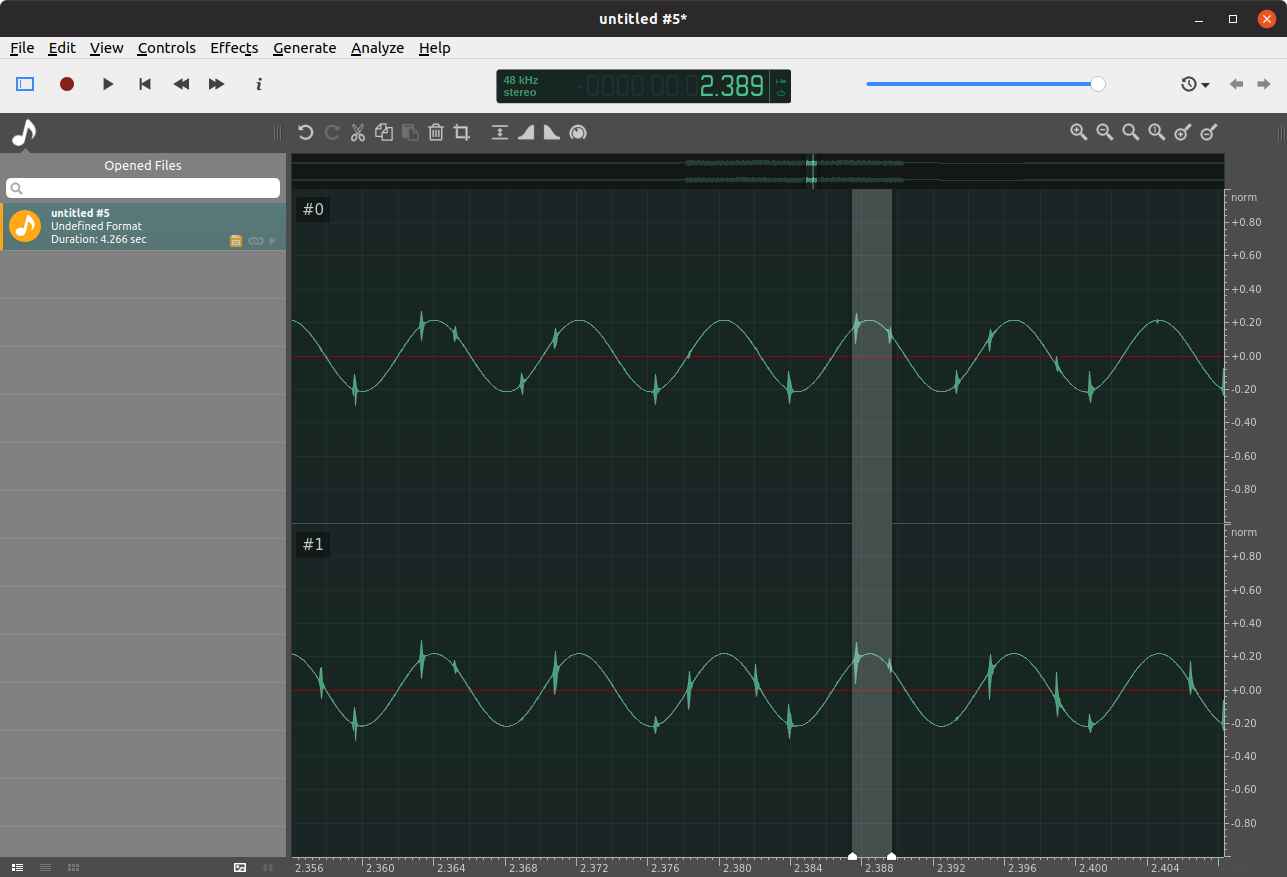The height and width of the screenshot is (877, 1287).
Task: Click the blue playback volume slider handle
Action: (x=1096, y=84)
